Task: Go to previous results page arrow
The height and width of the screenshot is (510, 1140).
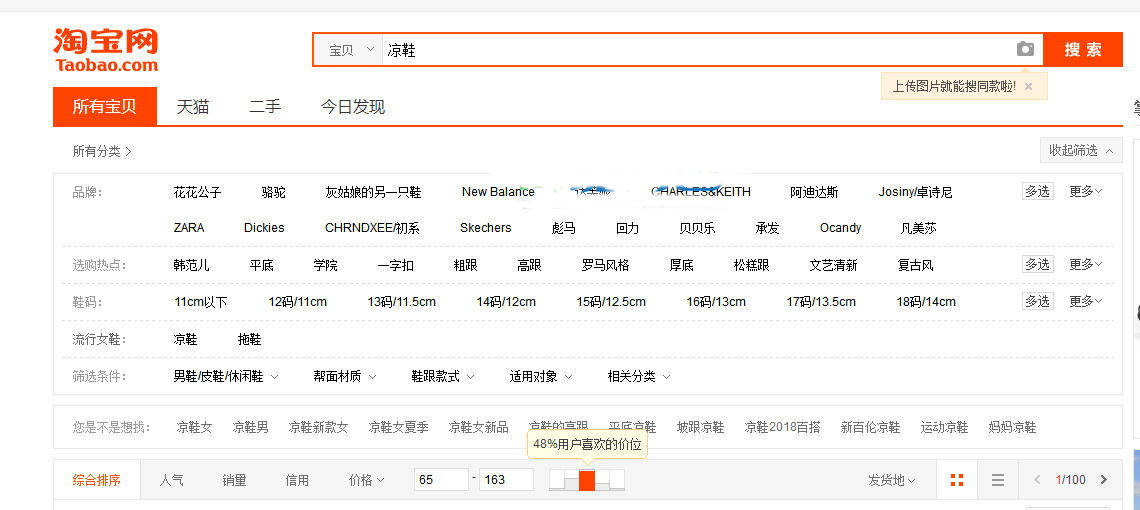Action: click(1037, 480)
